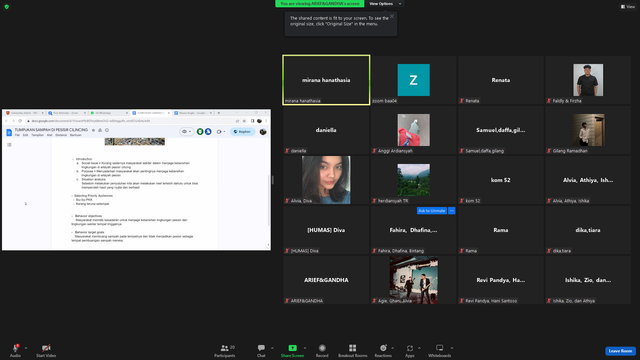Open the Reactions menu
The width and height of the screenshot is (640, 360).
[x=383, y=350]
